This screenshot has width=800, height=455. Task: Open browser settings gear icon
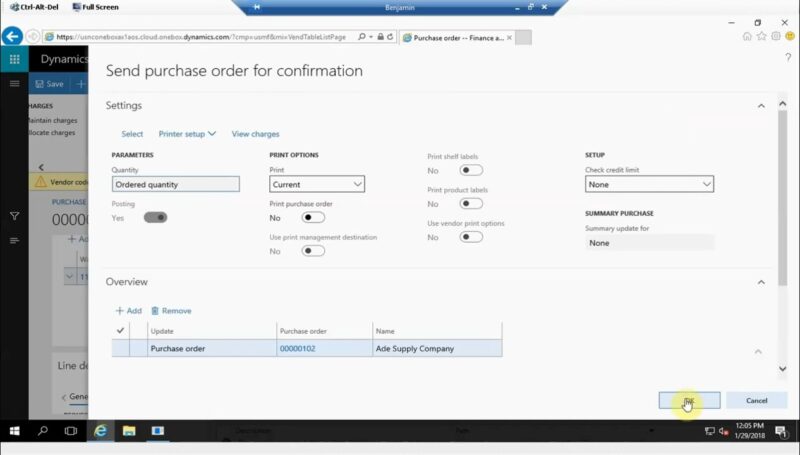(776, 36)
